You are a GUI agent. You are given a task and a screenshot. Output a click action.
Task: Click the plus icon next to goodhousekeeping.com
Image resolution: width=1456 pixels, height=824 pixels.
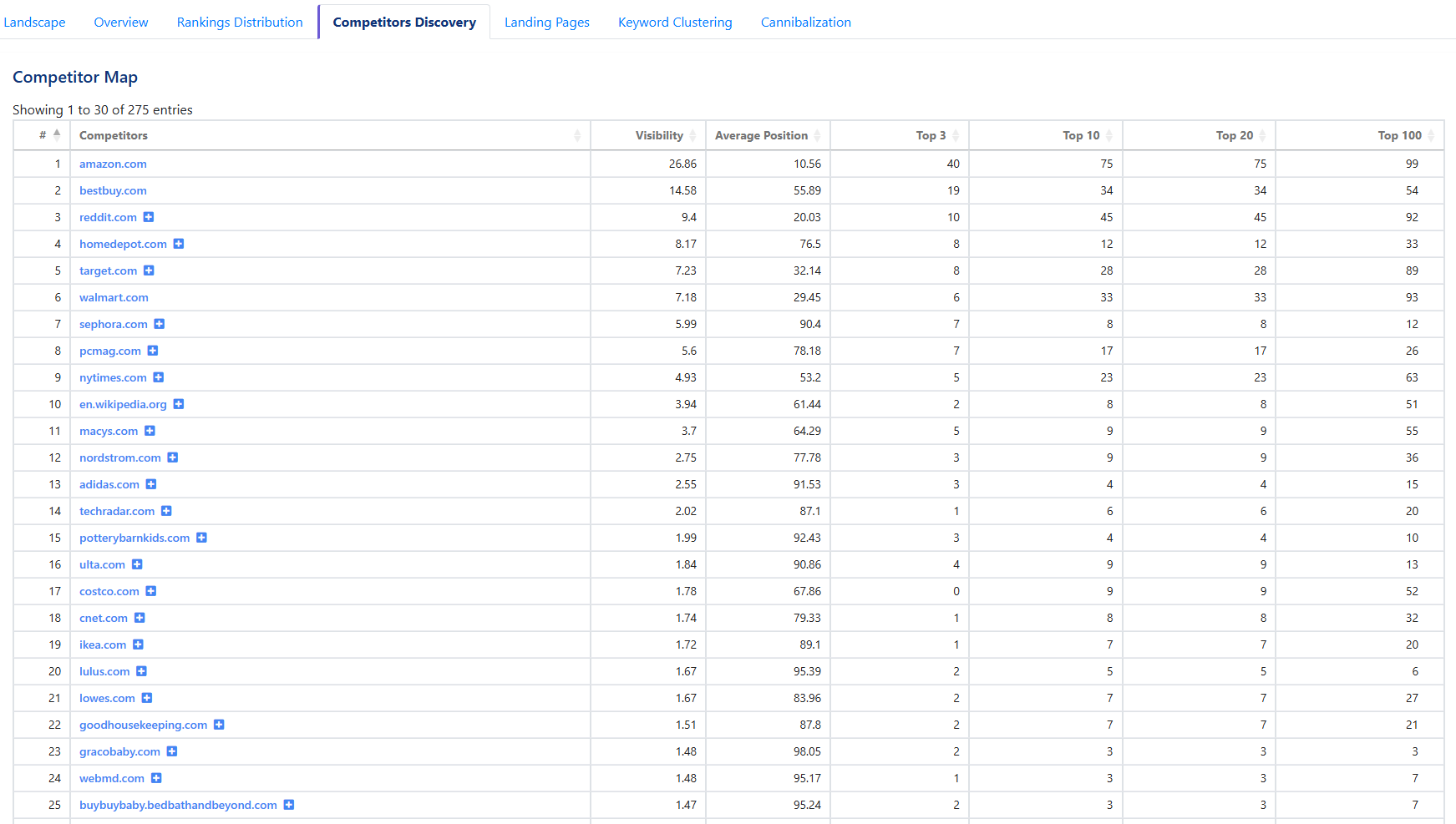pos(219,725)
